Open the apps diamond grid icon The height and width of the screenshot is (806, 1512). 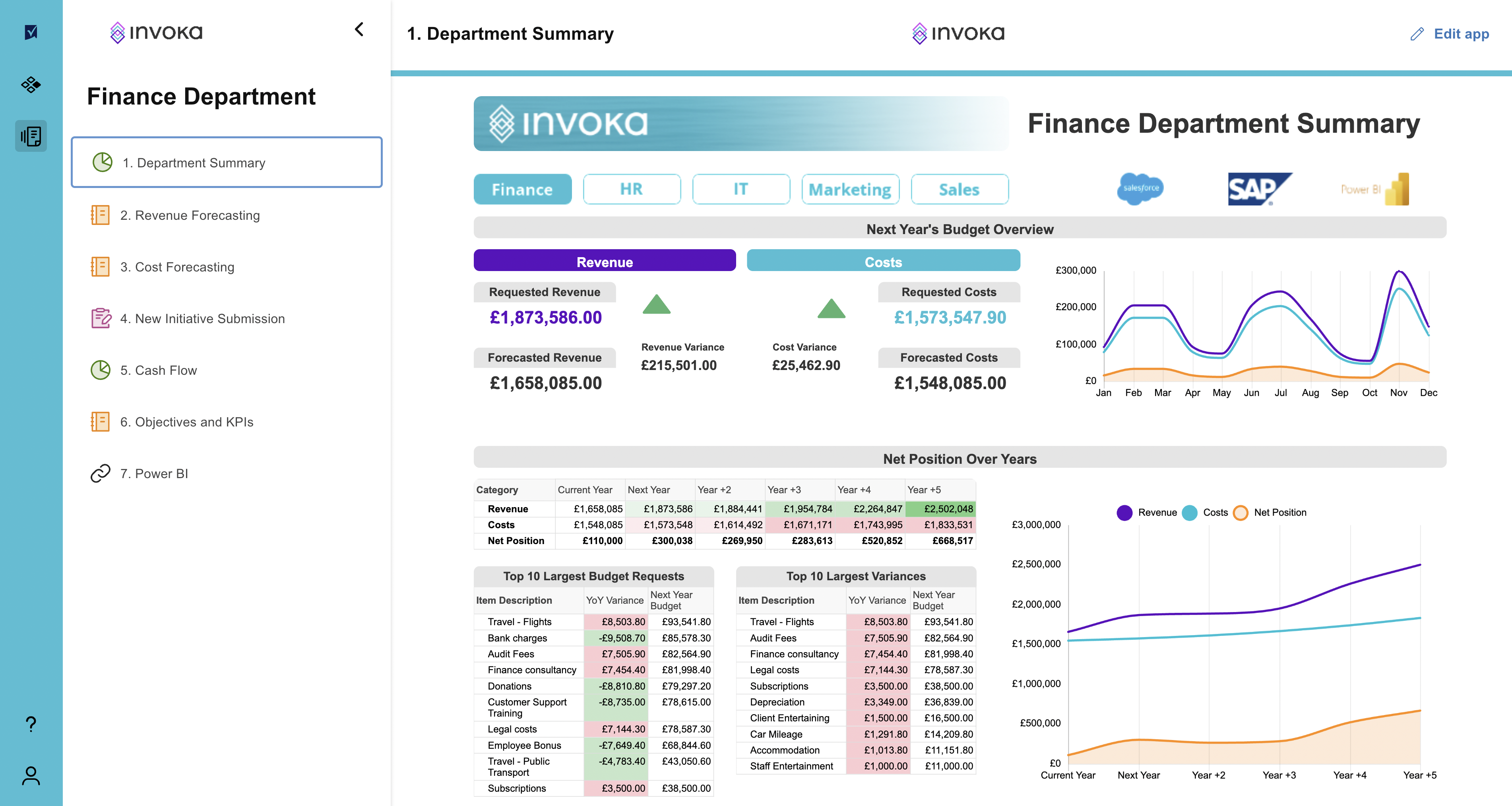(31, 85)
